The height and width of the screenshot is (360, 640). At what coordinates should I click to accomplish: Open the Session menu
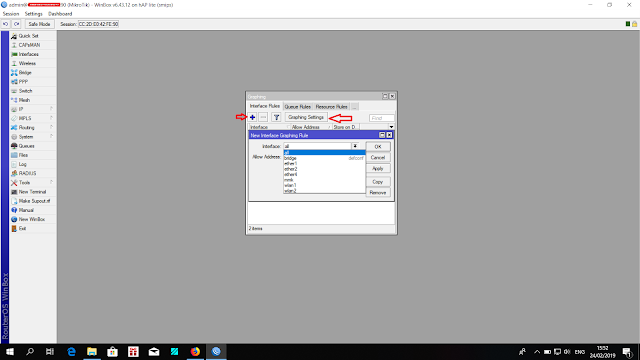point(11,14)
